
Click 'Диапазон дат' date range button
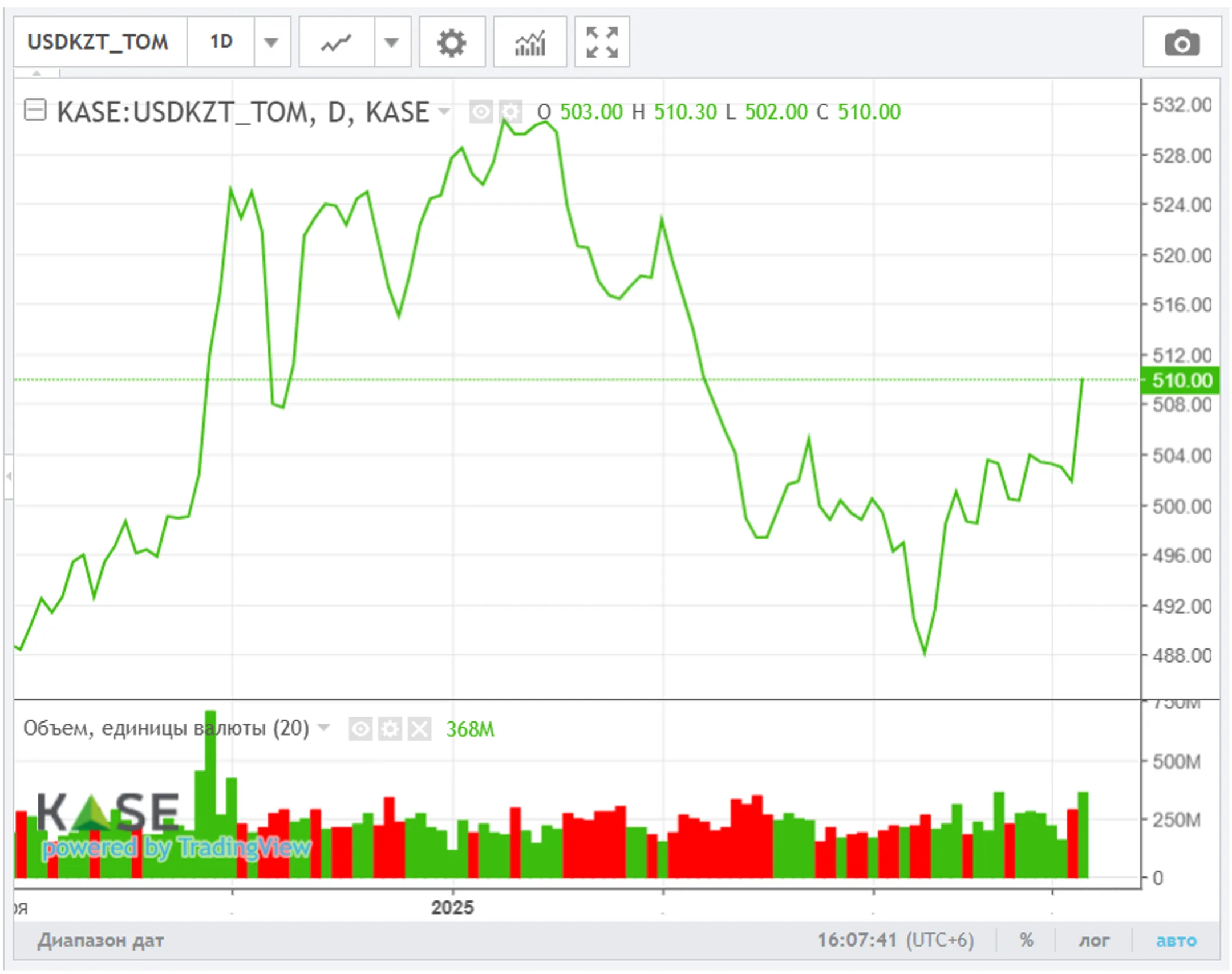(x=101, y=940)
